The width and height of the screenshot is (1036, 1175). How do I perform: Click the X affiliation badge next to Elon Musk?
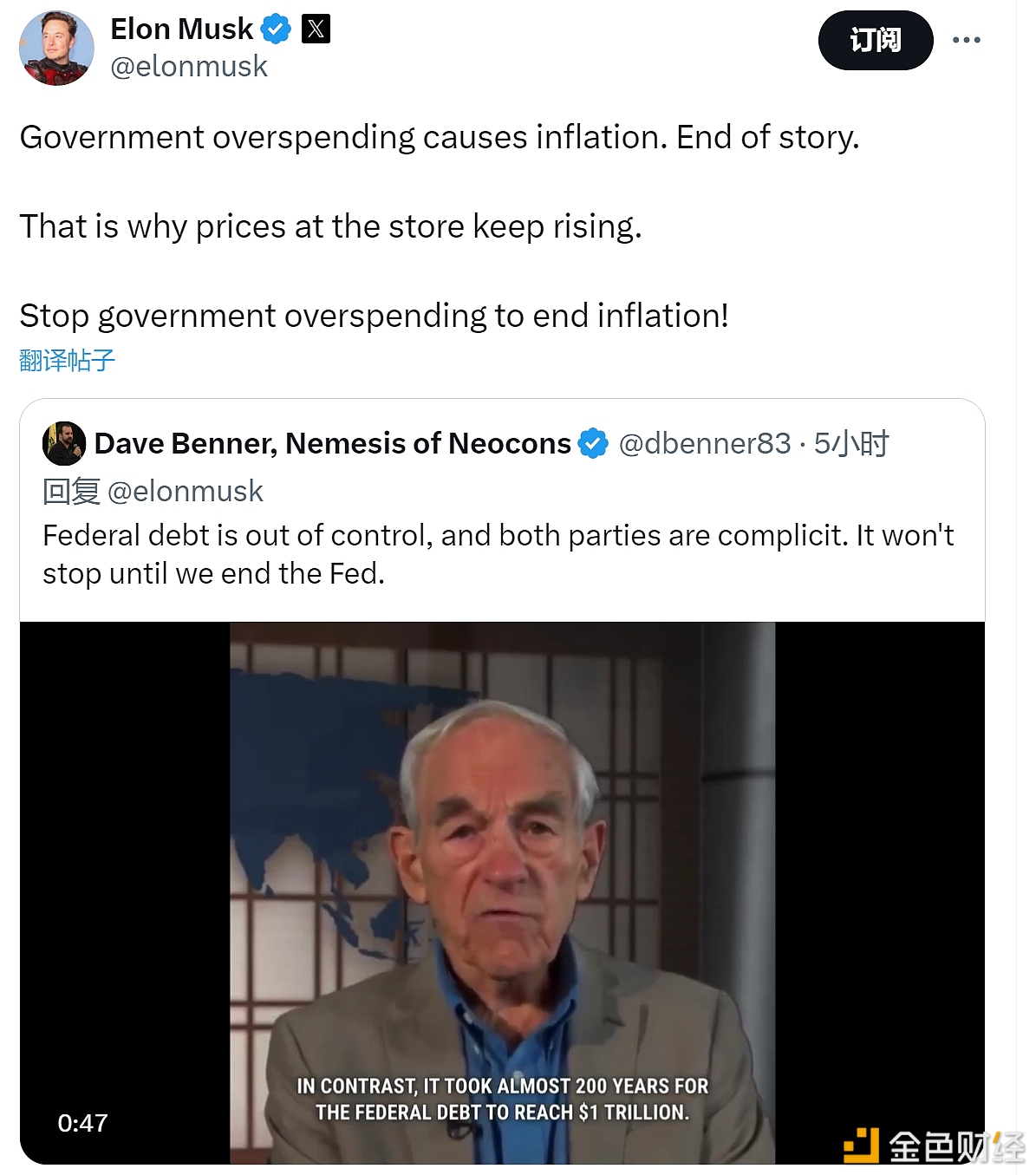pos(316,29)
